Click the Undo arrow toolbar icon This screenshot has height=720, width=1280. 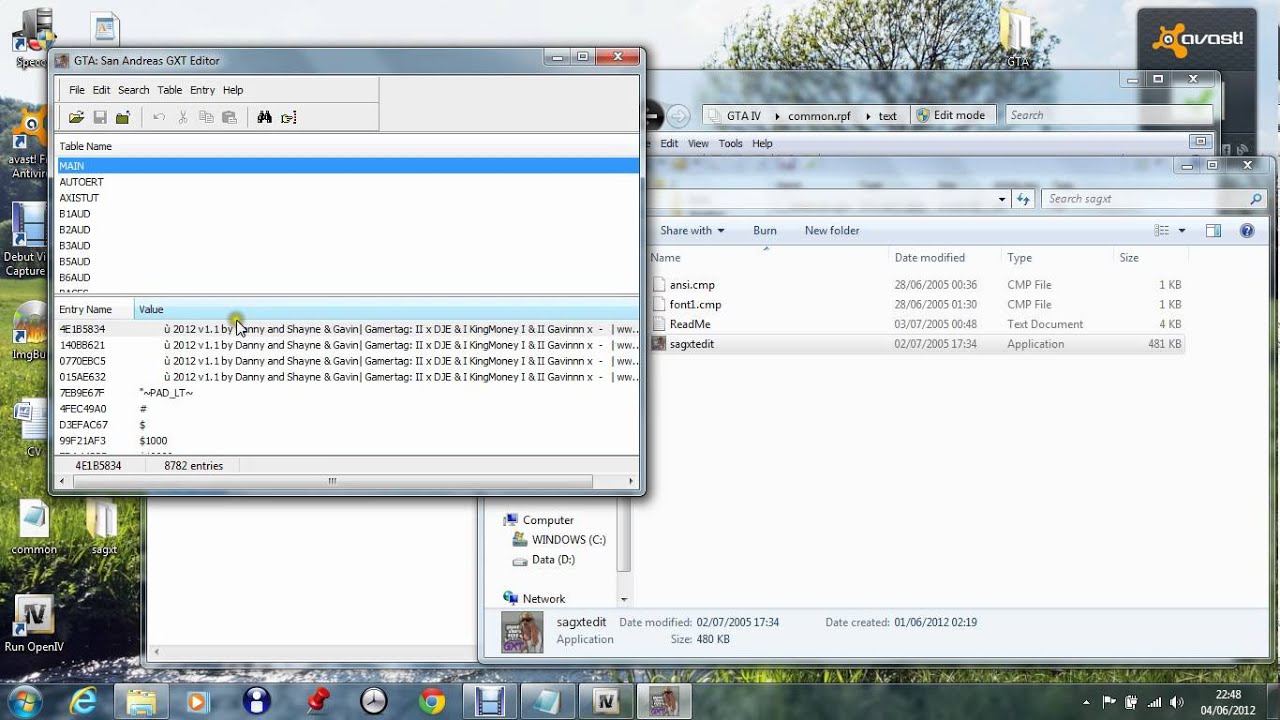(159, 117)
